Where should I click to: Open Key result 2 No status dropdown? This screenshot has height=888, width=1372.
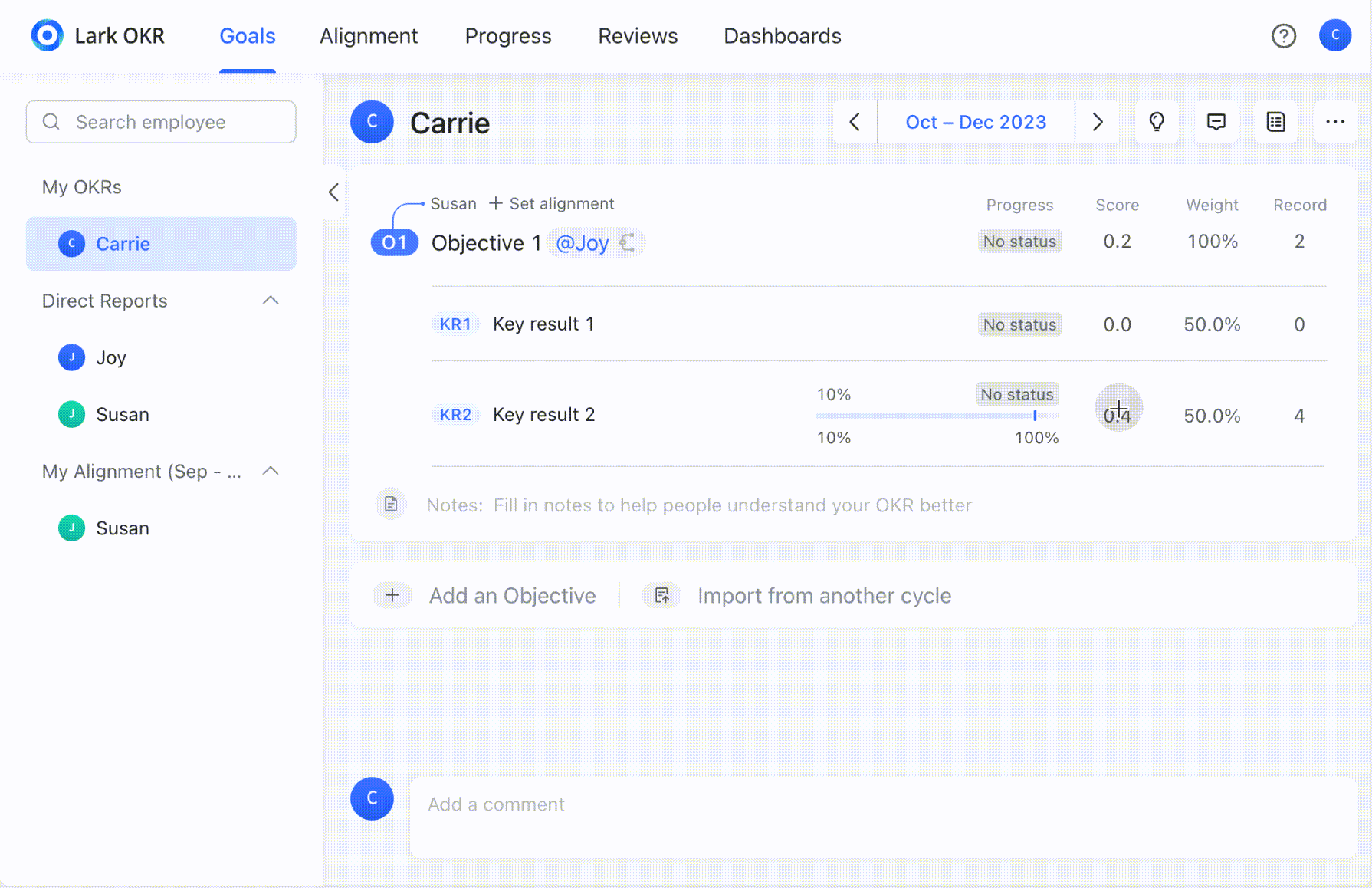pos(1017,394)
